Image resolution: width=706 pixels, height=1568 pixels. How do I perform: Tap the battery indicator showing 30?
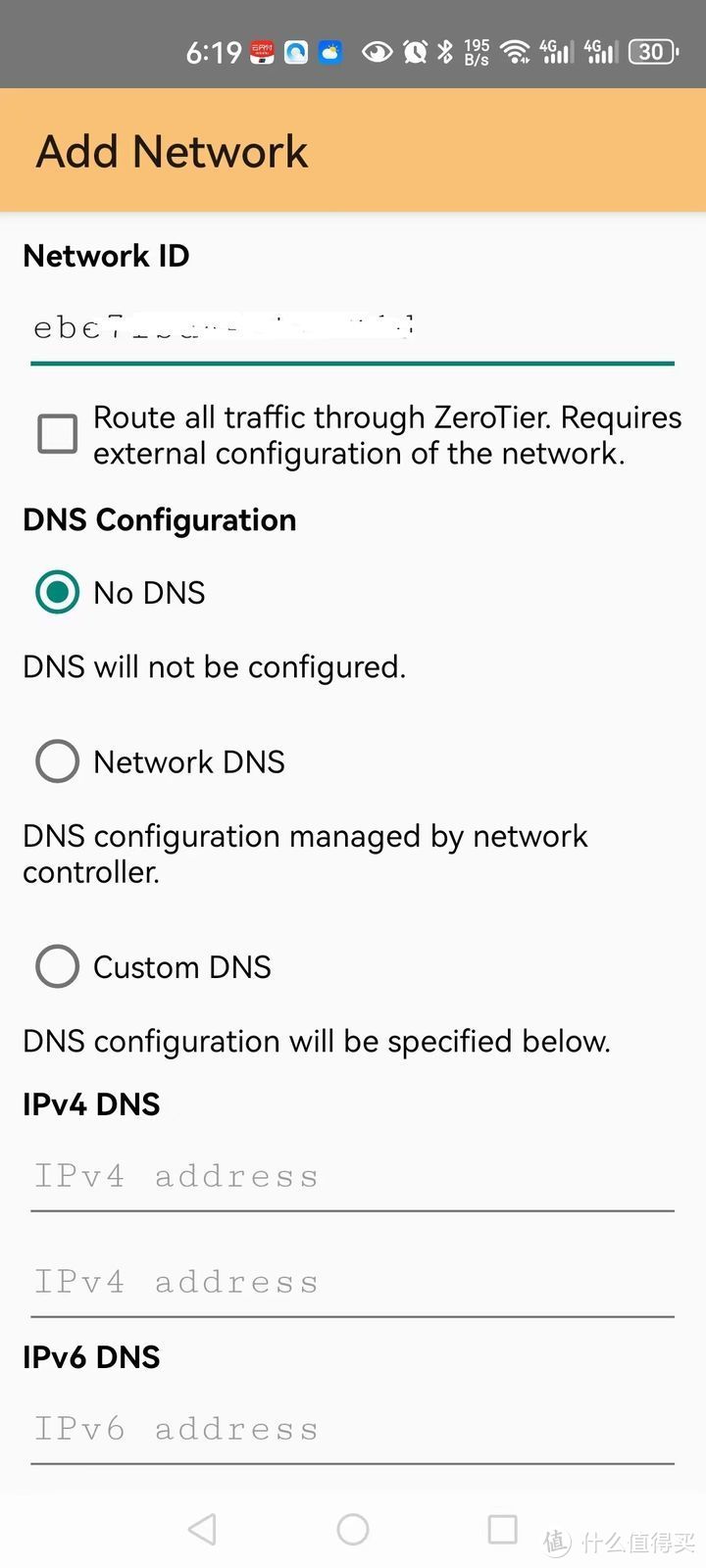(x=652, y=51)
